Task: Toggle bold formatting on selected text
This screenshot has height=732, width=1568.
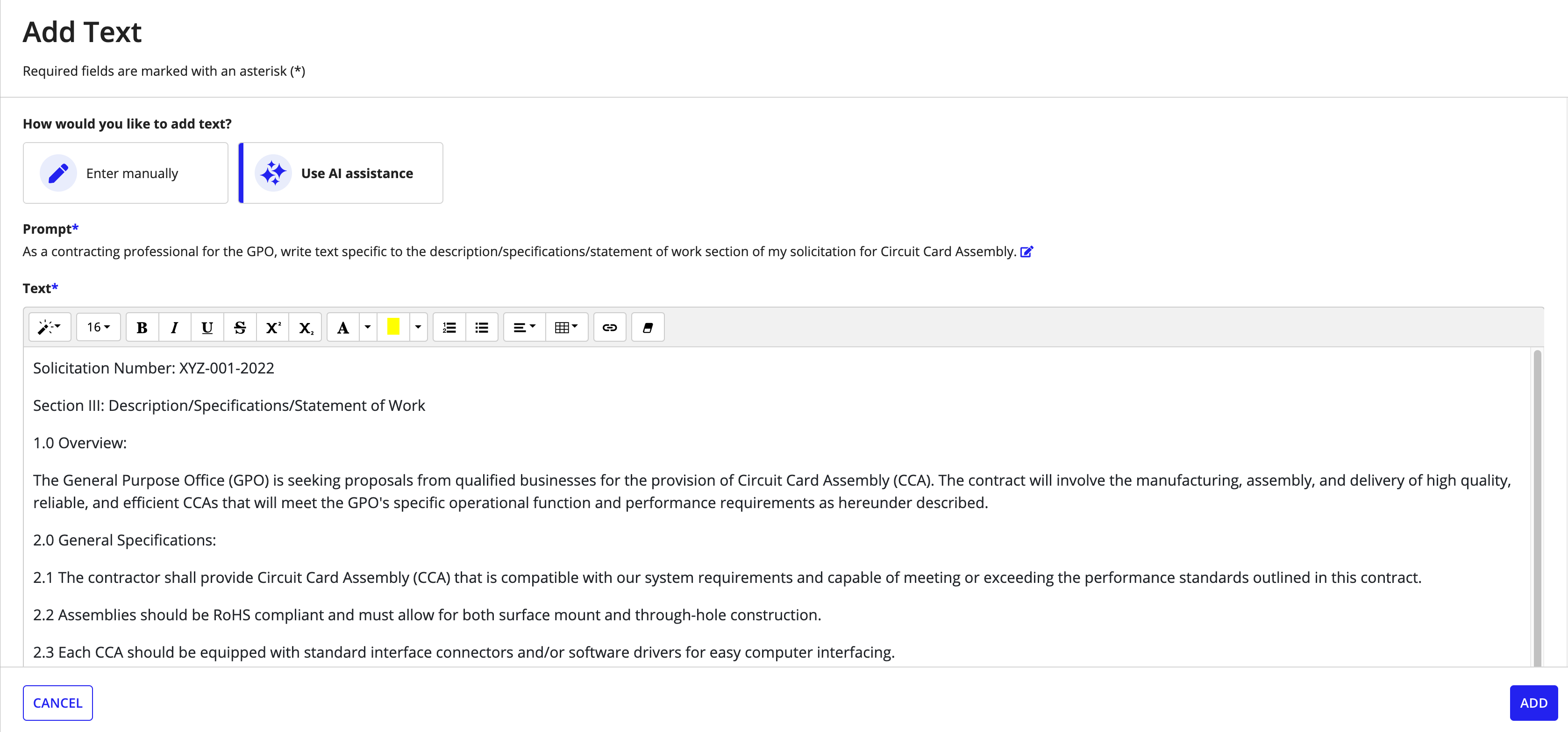Action: pos(142,327)
